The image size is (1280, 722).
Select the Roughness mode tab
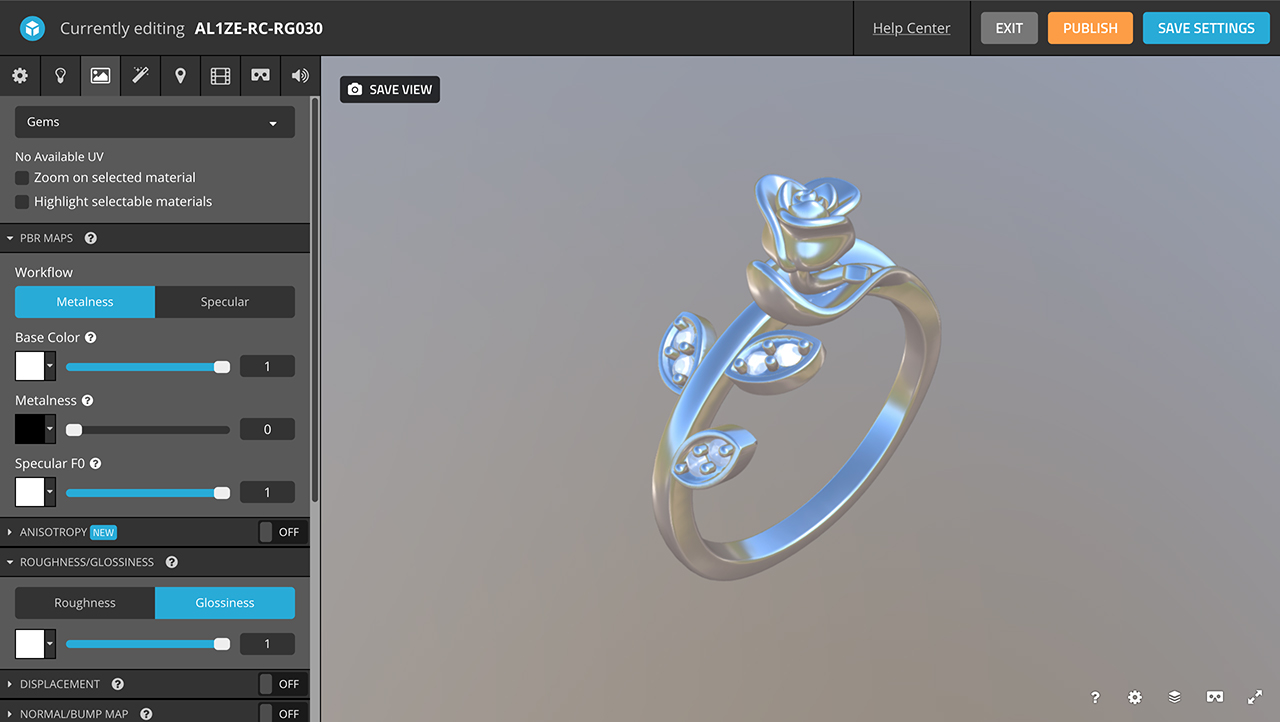click(x=85, y=603)
